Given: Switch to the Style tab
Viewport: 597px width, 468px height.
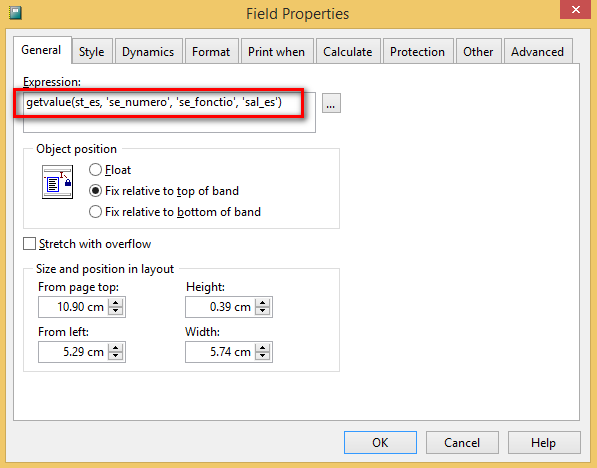Looking at the screenshot, I should pyautogui.click(x=92, y=51).
